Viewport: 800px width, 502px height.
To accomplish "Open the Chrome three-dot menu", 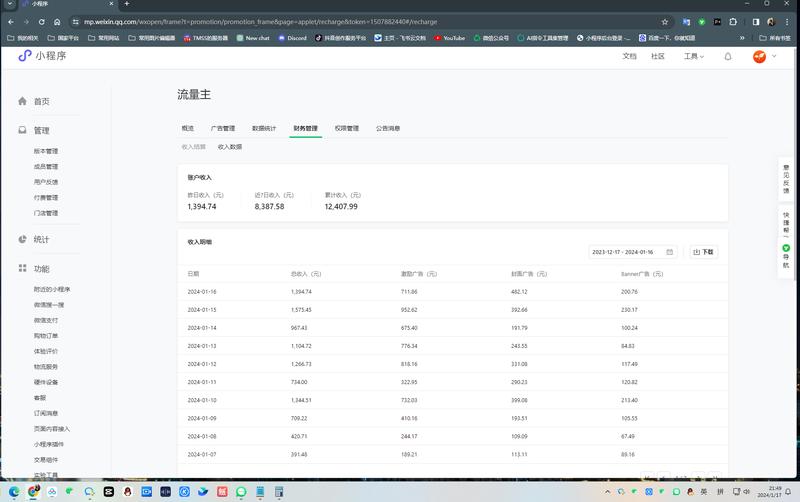I will (x=787, y=22).
